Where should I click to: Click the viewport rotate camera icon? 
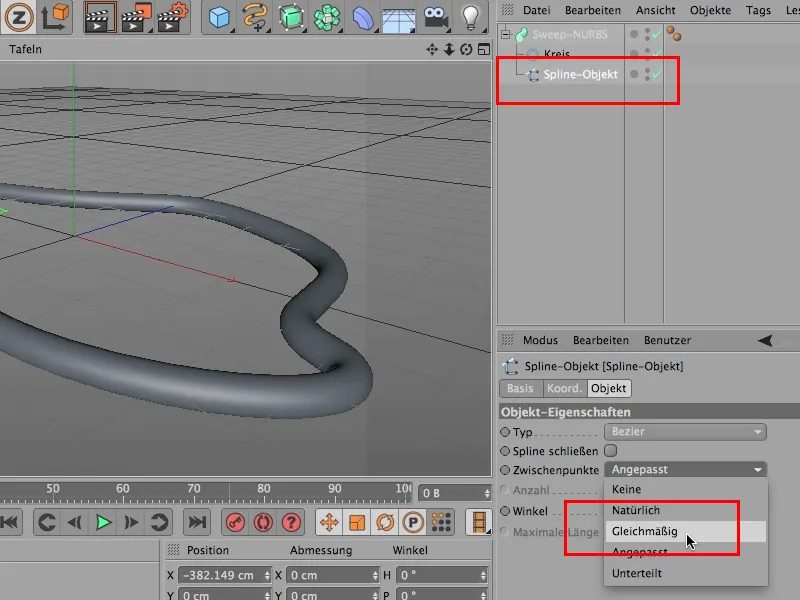pyautogui.click(x=466, y=49)
